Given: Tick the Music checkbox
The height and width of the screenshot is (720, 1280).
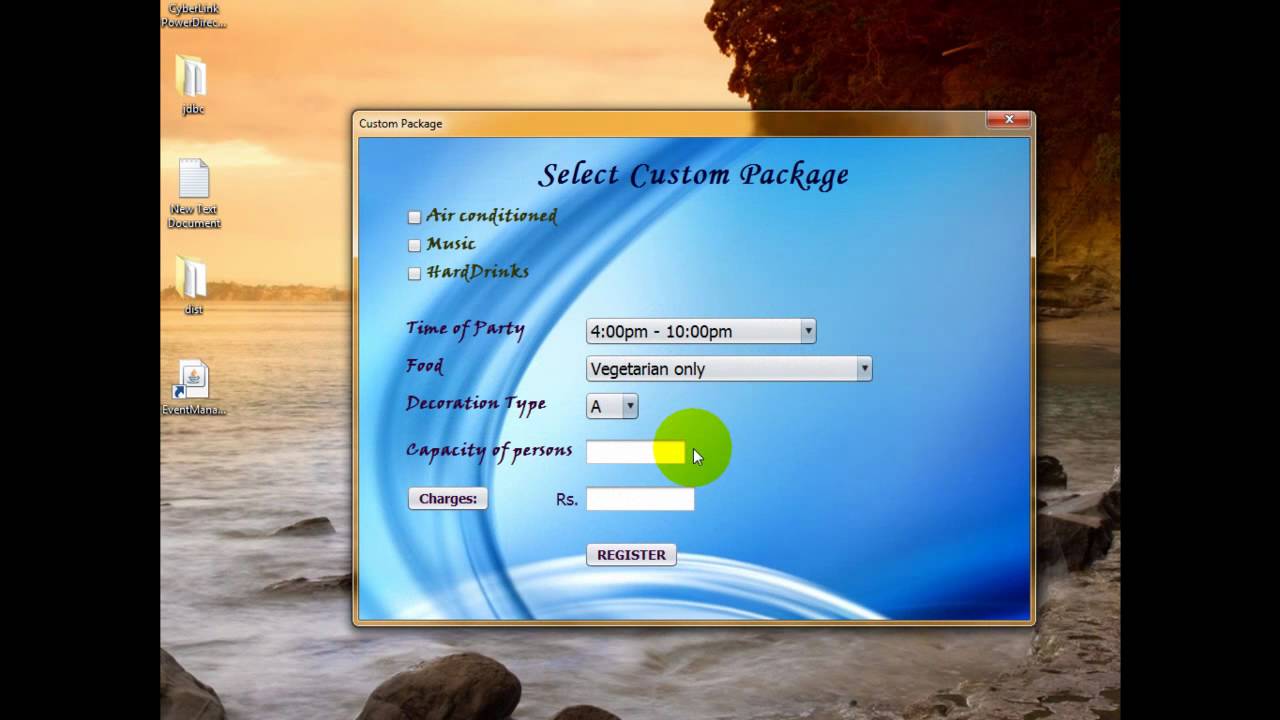Looking at the screenshot, I should [414, 245].
